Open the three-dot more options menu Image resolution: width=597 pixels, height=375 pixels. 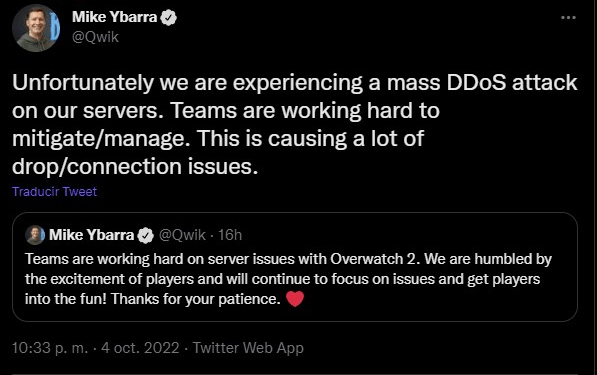[568, 18]
